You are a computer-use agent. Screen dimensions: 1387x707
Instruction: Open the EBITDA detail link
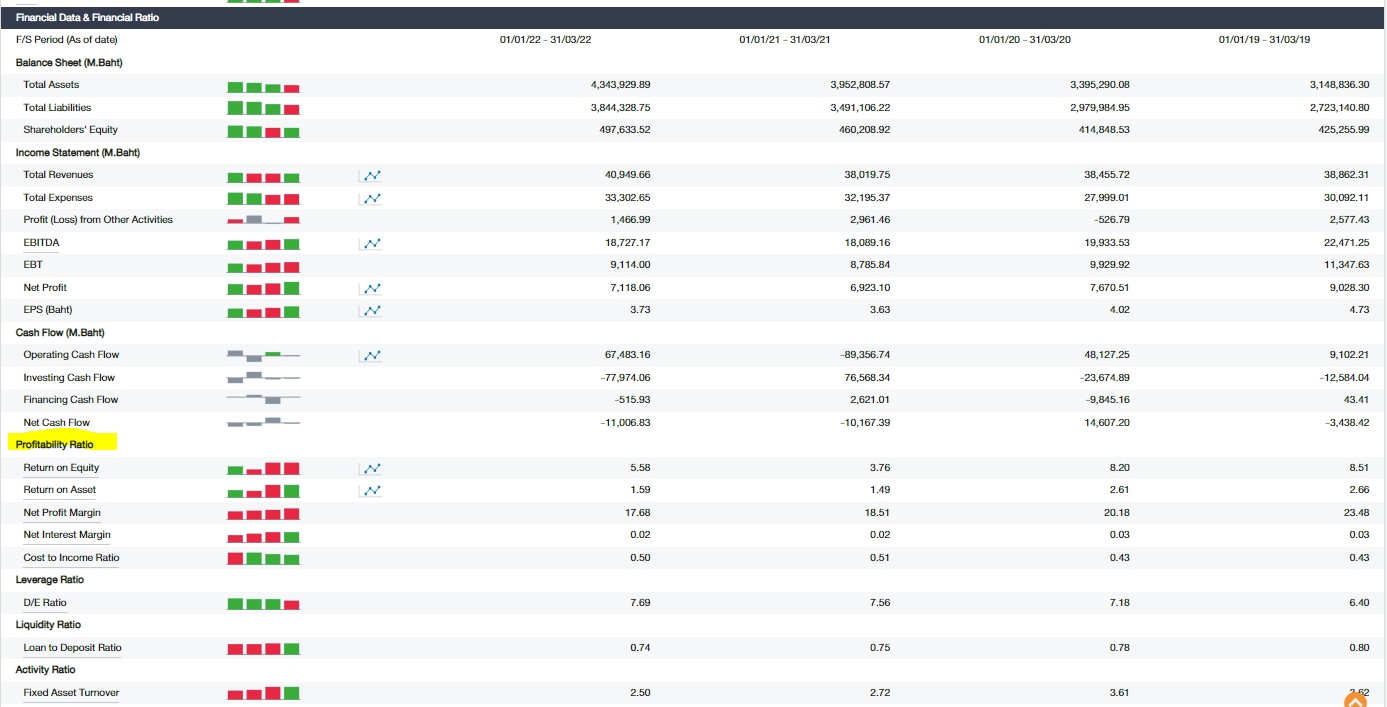[x=42, y=242]
